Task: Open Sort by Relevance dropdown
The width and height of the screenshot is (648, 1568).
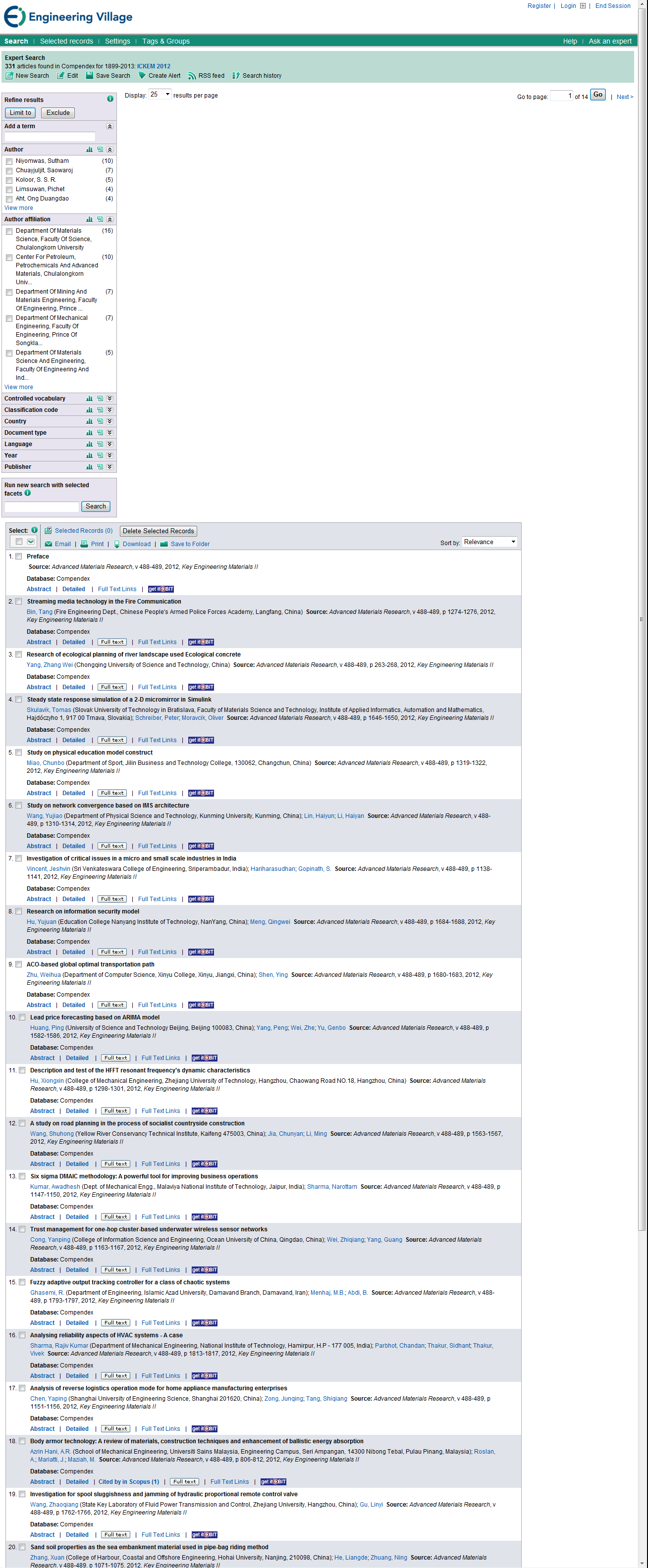Action: coord(490,542)
